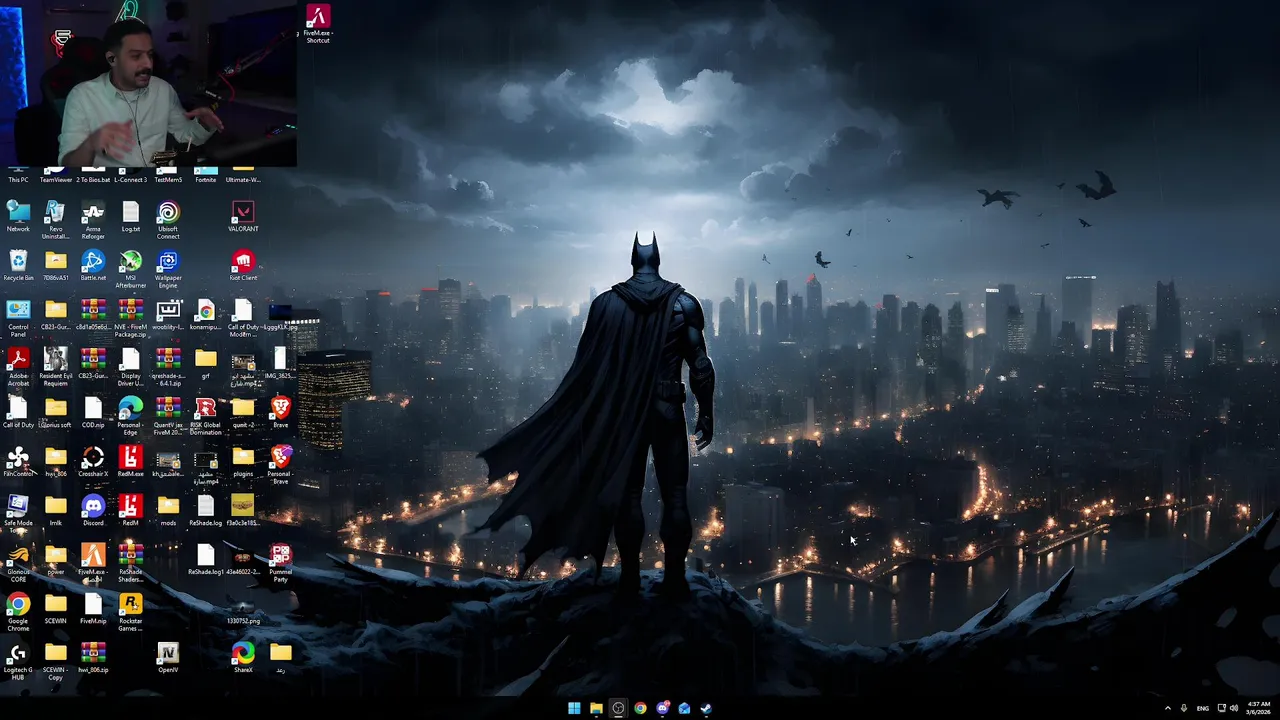Viewport: 1280px width, 720px height.
Task: Open the Network desktop icon
Action: 18,216
